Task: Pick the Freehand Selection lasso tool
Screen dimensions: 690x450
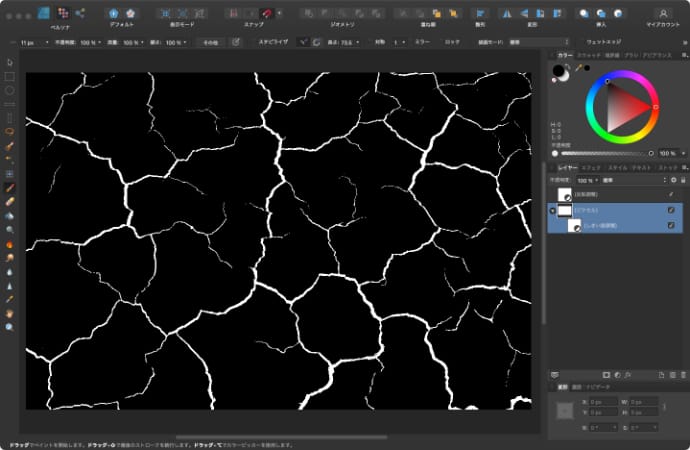Action: 10,131
